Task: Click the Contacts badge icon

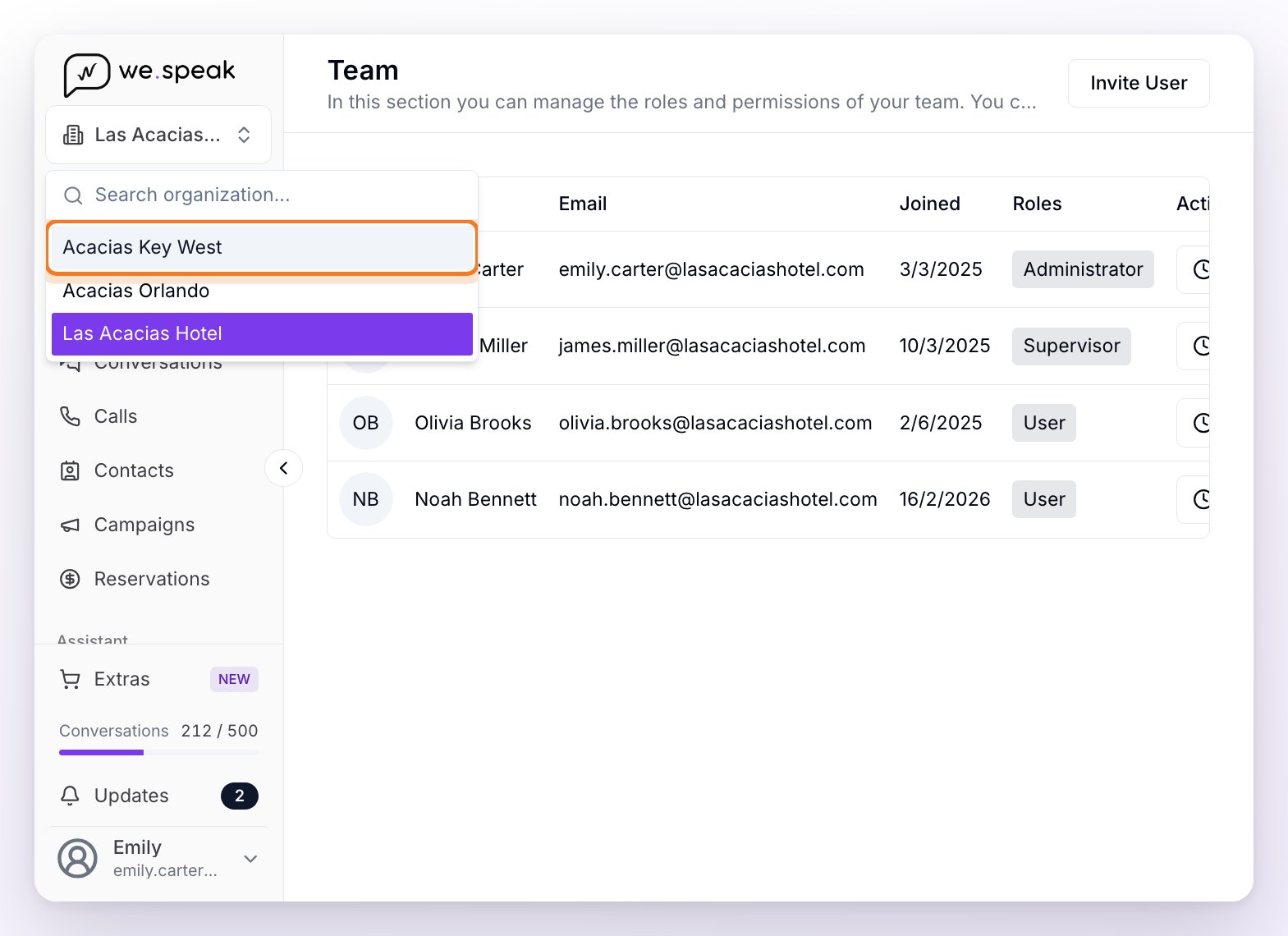Action: (x=71, y=470)
